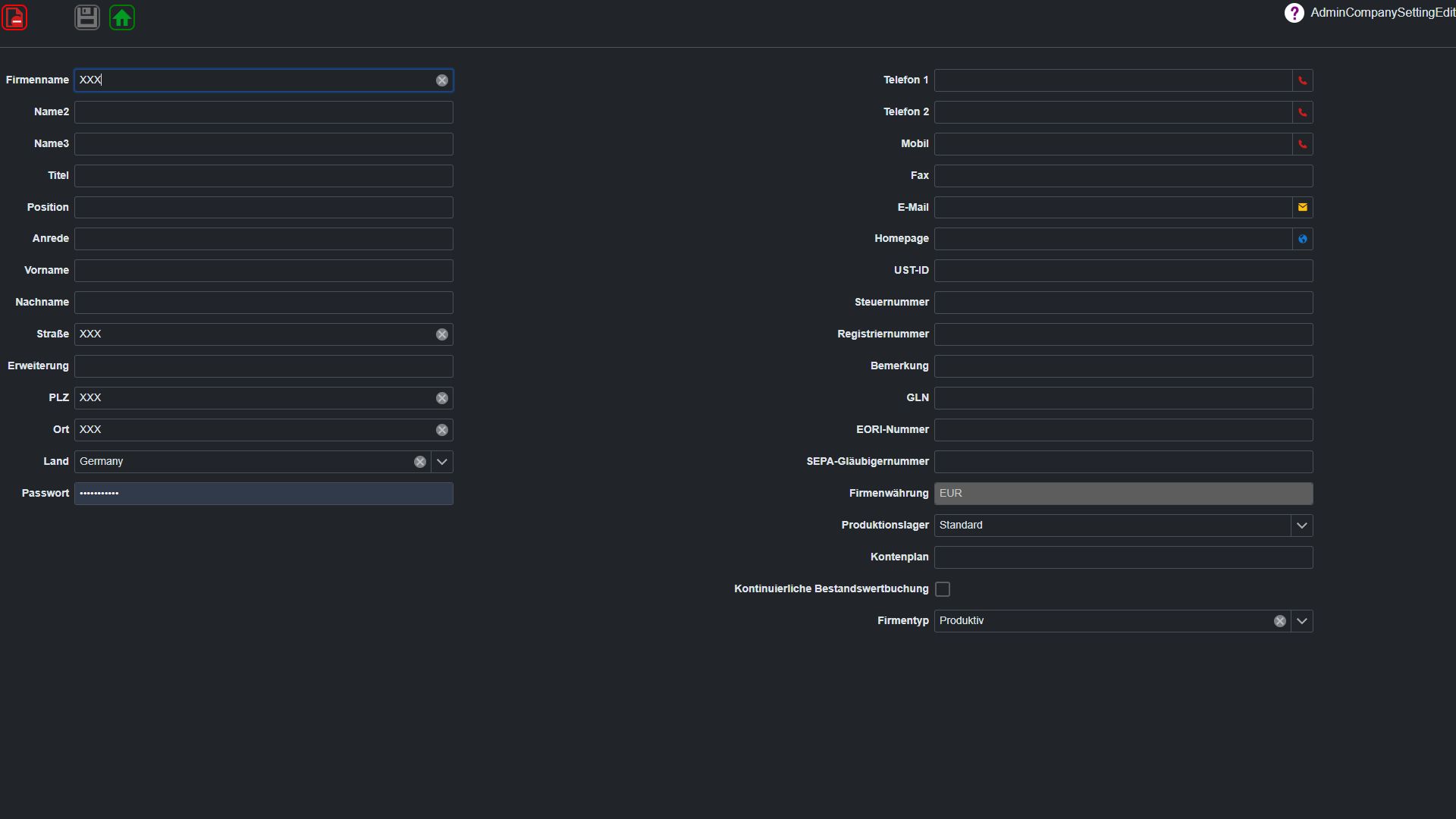1456x819 pixels.
Task: Focus the SEPA-Gläubigernummer field
Action: (x=1124, y=462)
